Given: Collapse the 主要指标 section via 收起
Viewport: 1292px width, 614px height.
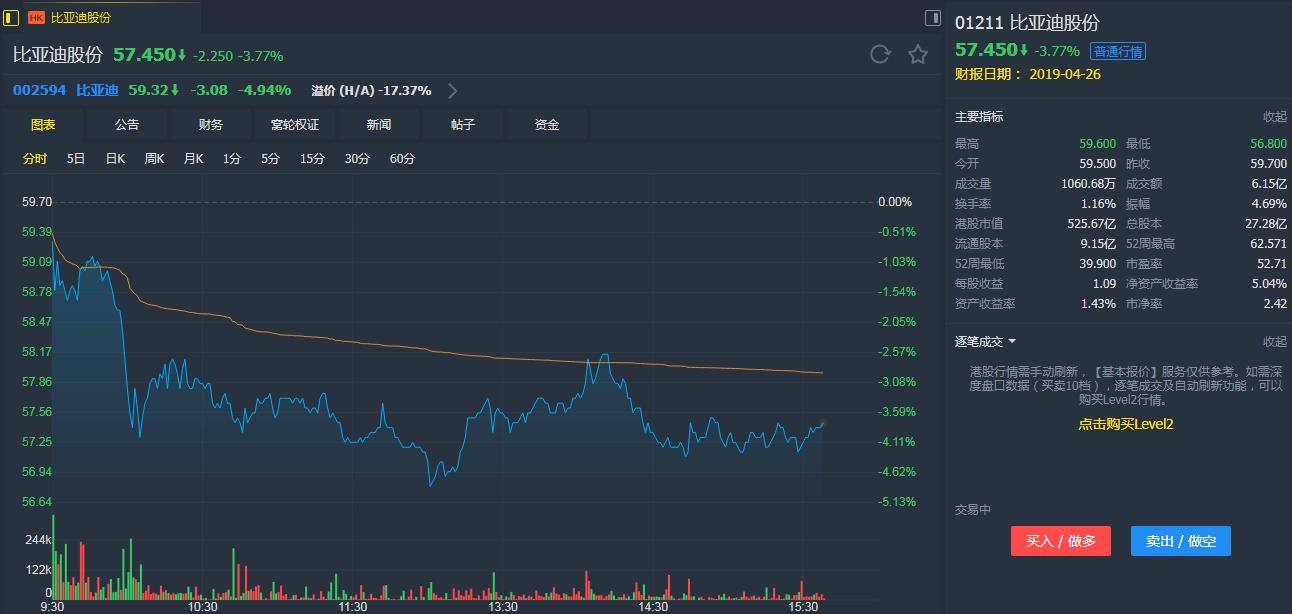Looking at the screenshot, I should click(x=1274, y=117).
